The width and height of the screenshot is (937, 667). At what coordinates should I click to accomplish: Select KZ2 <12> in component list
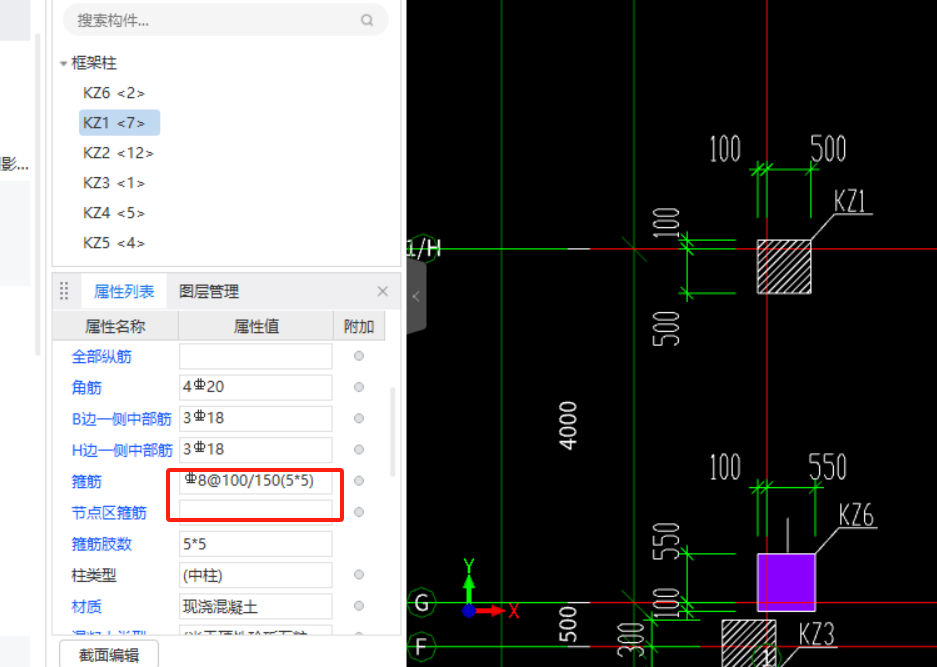118,153
